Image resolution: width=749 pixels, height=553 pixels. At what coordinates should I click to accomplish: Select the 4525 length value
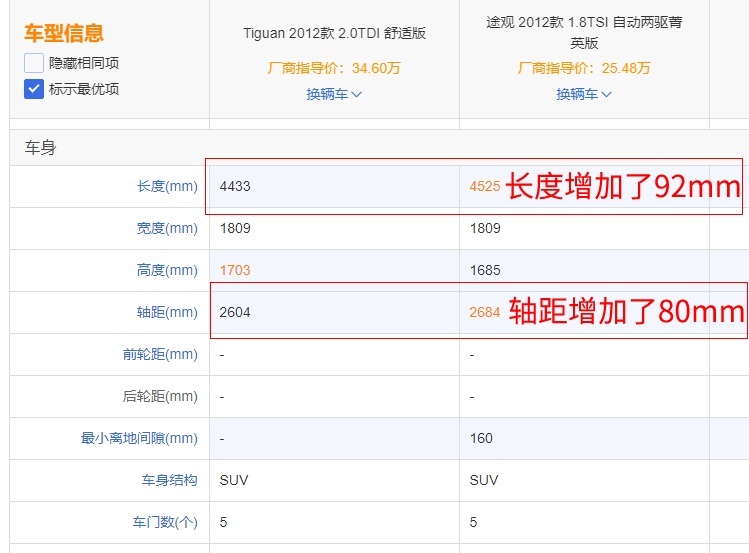(x=485, y=186)
